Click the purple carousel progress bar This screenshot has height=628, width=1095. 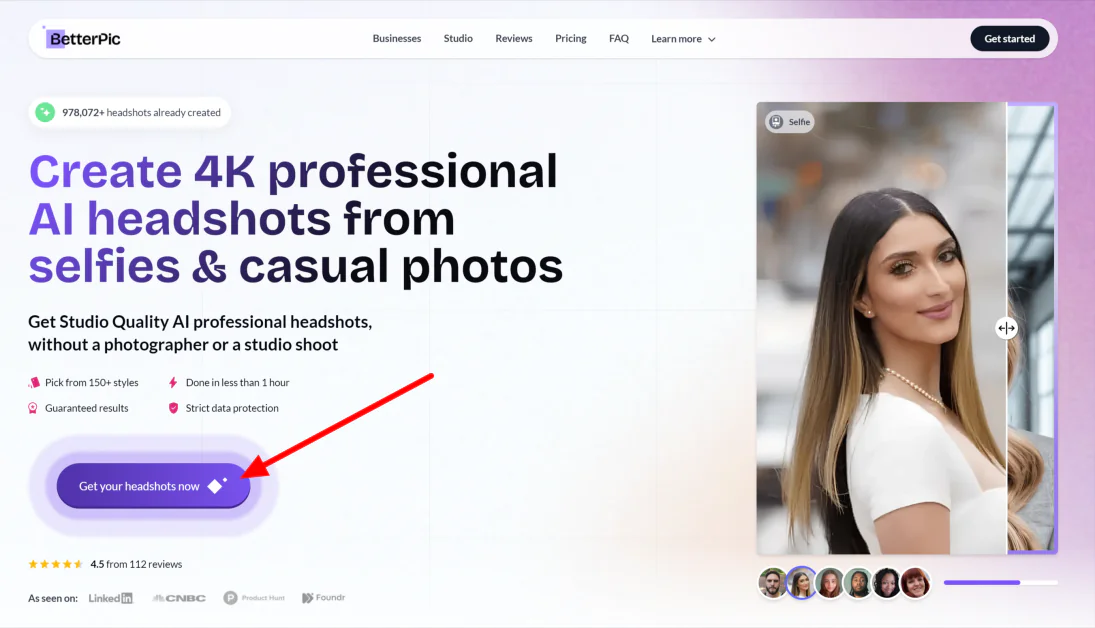coord(1000,582)
